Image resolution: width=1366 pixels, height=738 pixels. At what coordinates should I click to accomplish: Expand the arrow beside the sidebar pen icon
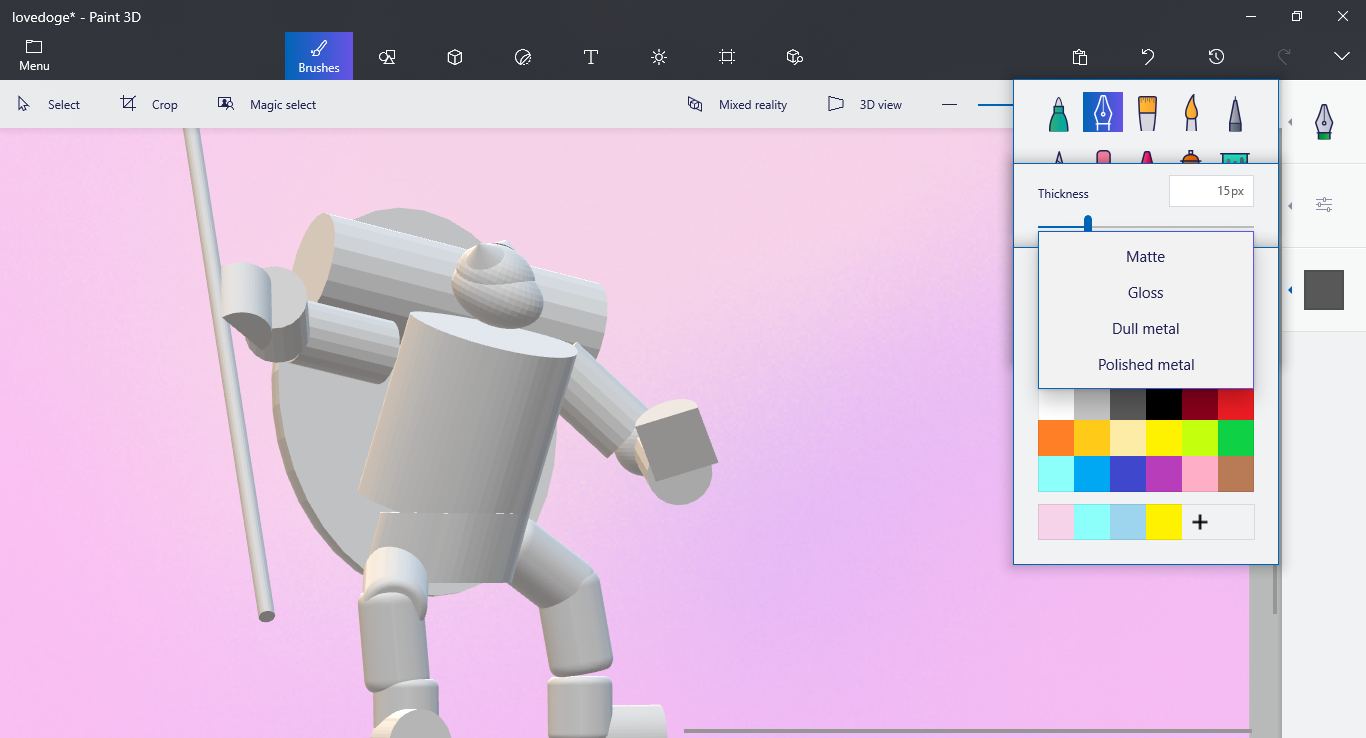pos(1290,122)
